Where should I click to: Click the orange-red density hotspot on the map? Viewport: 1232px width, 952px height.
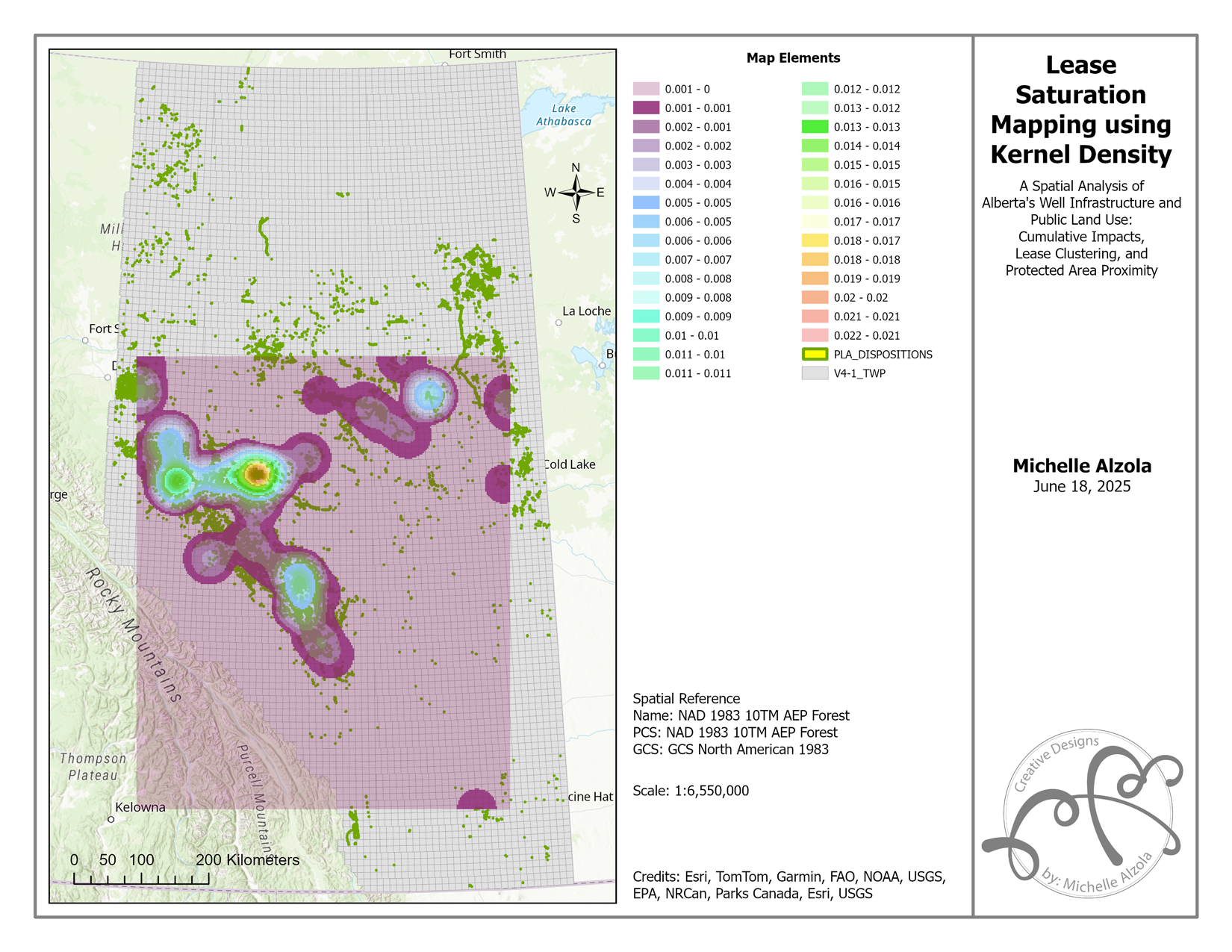point(257,473)
